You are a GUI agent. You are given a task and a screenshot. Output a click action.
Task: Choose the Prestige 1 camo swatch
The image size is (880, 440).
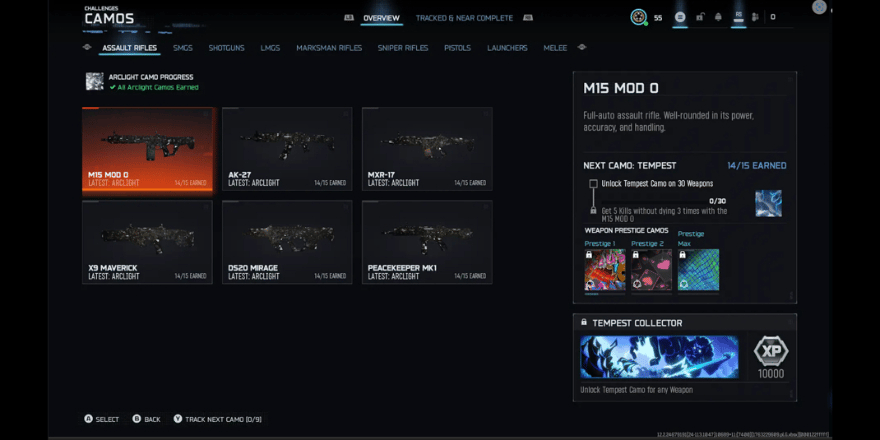pyautogui.click(x=604, y=270)
